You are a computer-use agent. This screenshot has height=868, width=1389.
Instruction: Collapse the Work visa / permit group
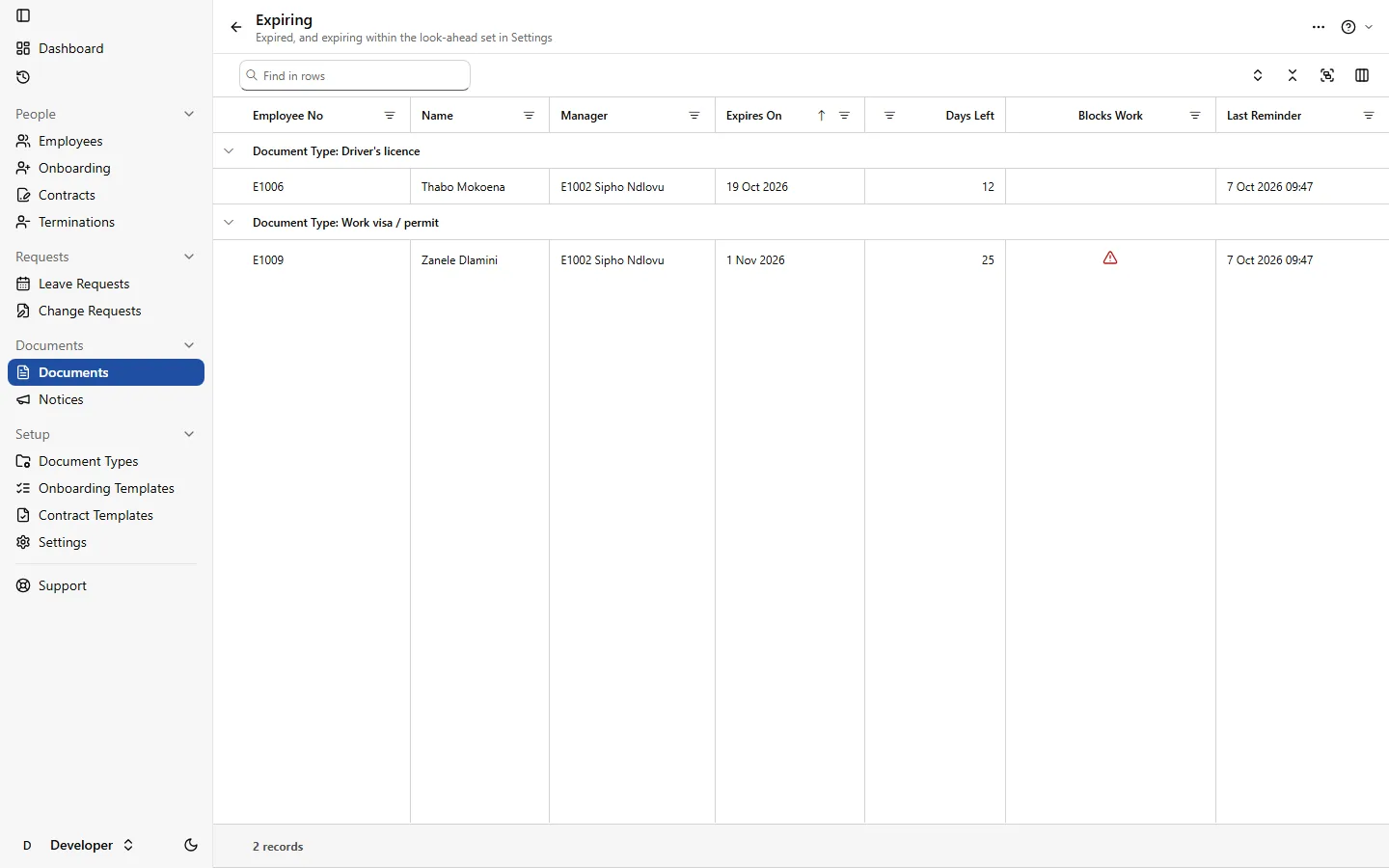pyautogui.click(x=229, y=223)
